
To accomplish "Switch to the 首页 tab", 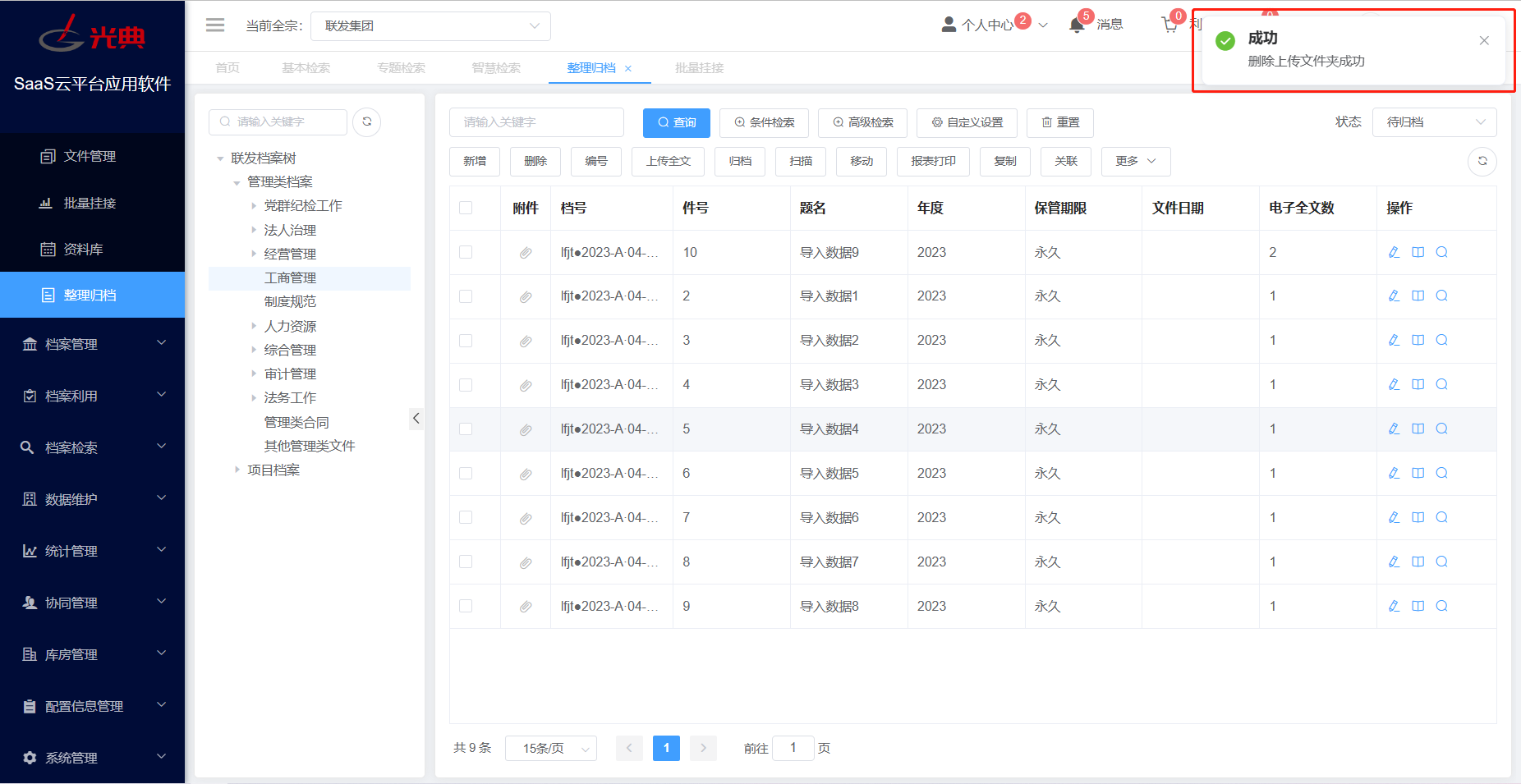I will pyautogui.click(x=227, y=68).
